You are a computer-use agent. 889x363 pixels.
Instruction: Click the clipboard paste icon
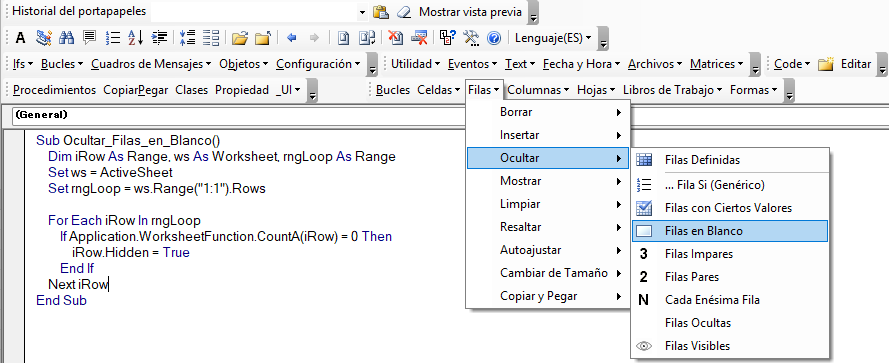381,11
